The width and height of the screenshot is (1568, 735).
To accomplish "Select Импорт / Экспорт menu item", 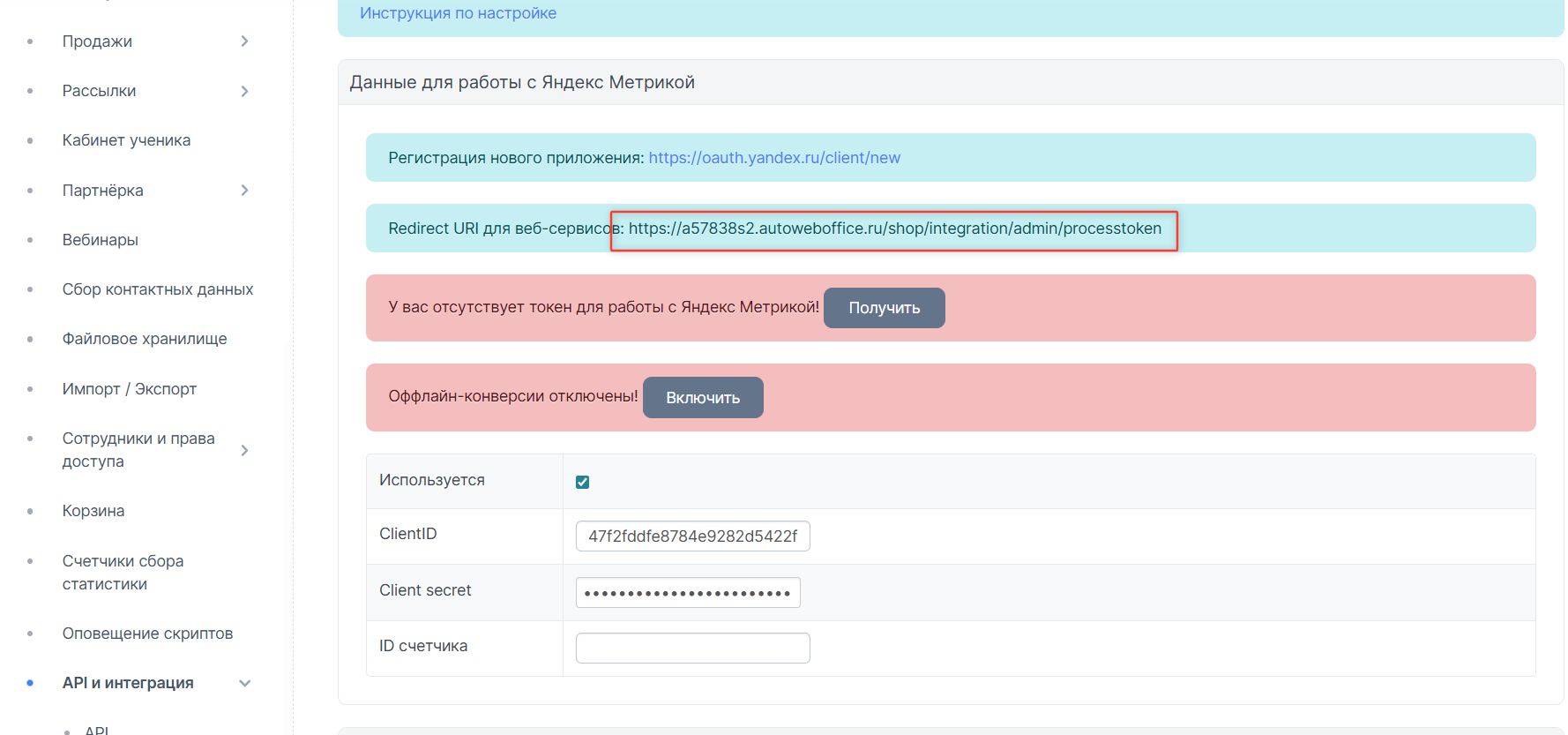I will tap(129, 389).
